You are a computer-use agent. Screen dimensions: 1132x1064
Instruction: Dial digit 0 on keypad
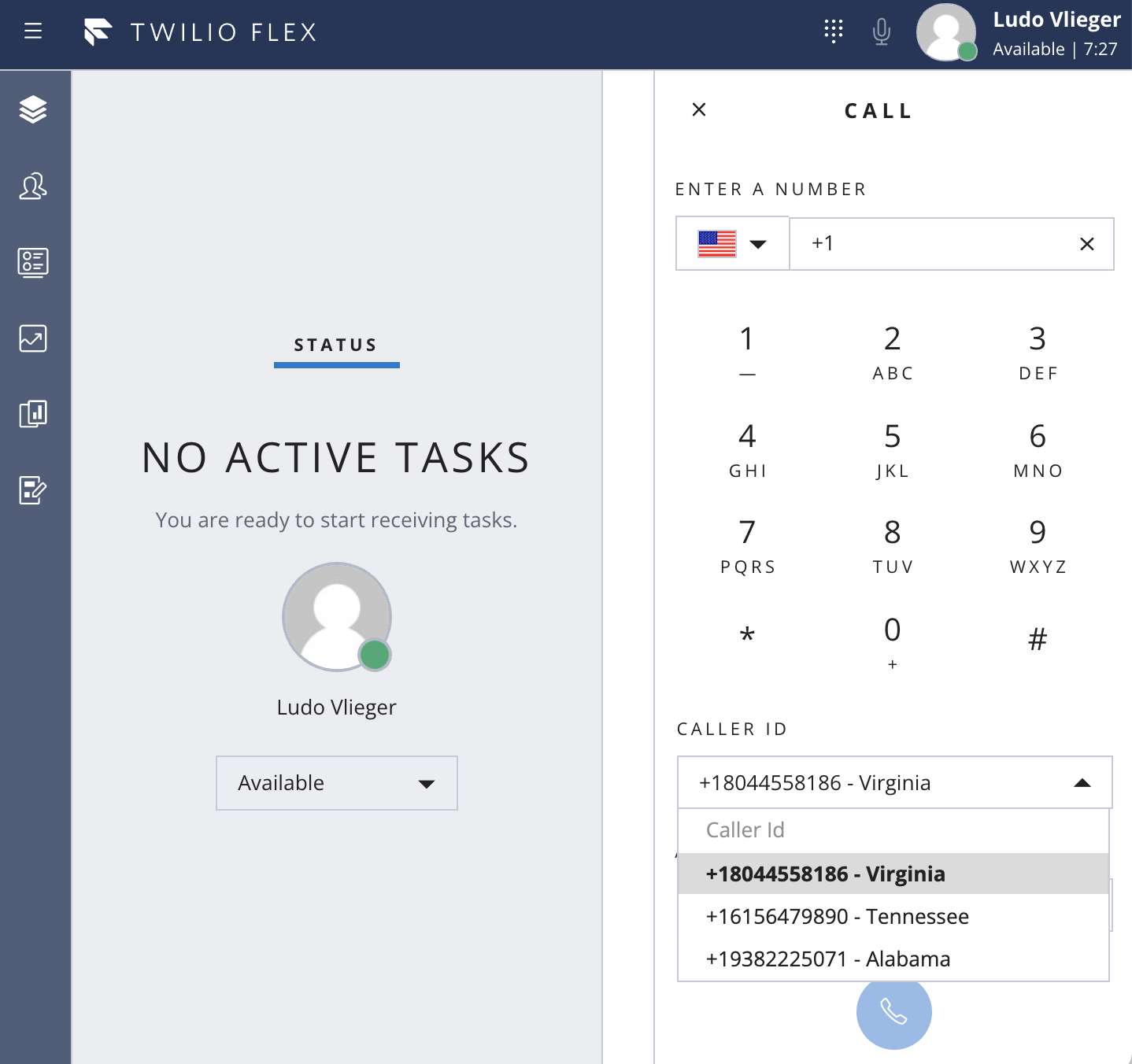(893, 643)
